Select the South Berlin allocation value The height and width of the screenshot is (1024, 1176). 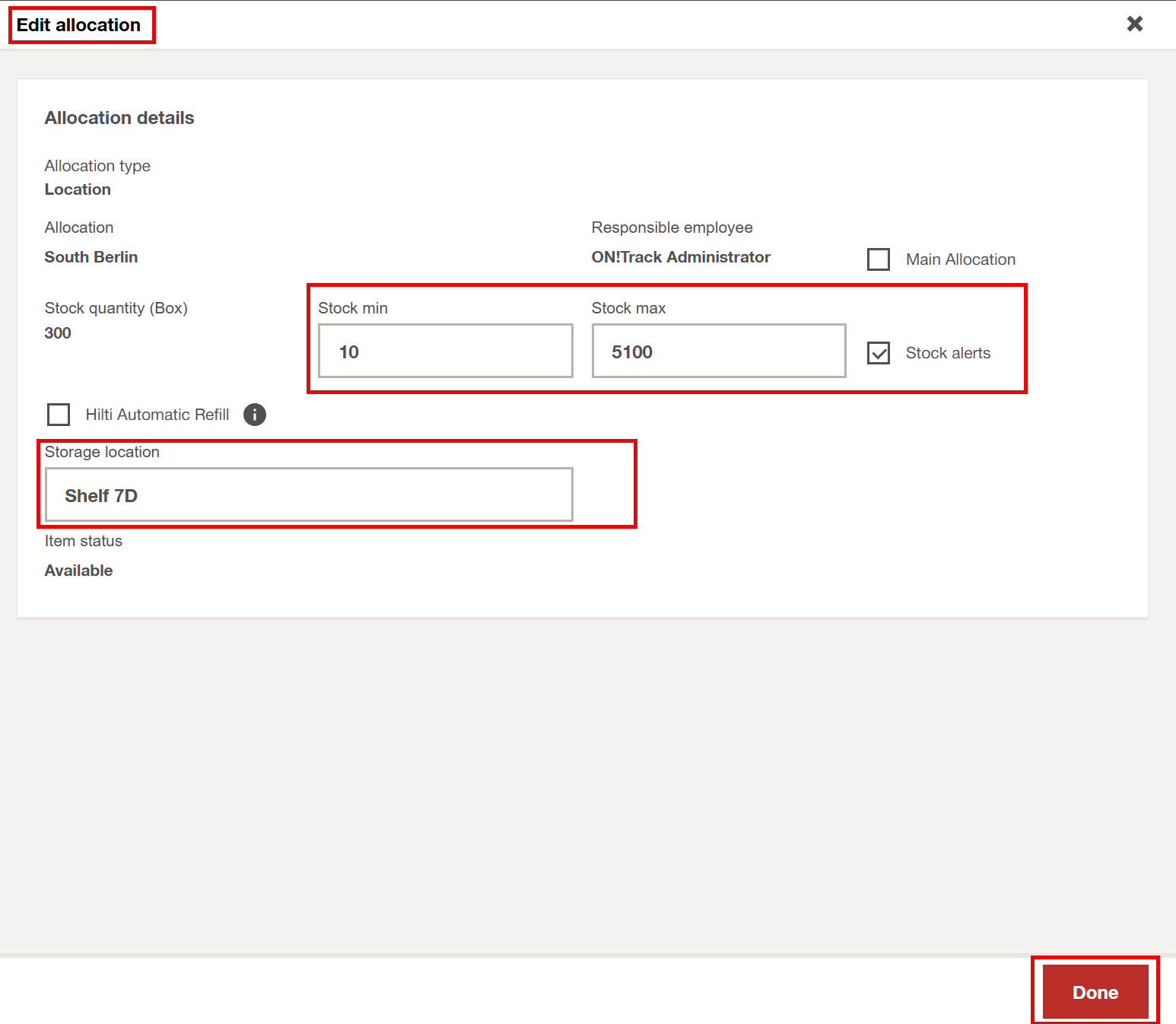[91, 257]
